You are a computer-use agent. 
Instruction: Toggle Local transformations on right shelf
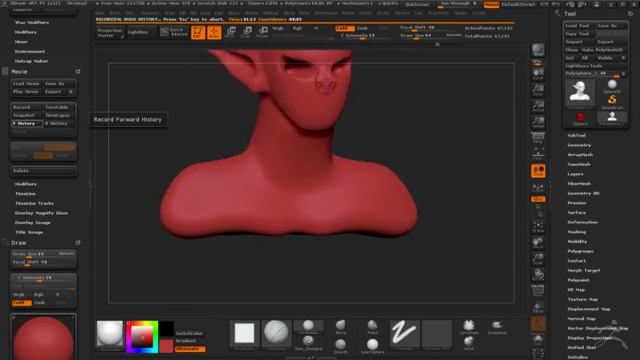[538, 170]
